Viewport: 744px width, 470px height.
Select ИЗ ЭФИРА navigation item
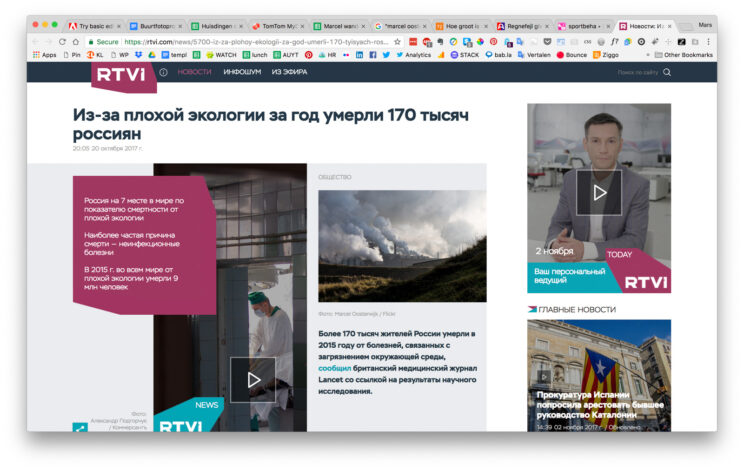tap(290, 72)
